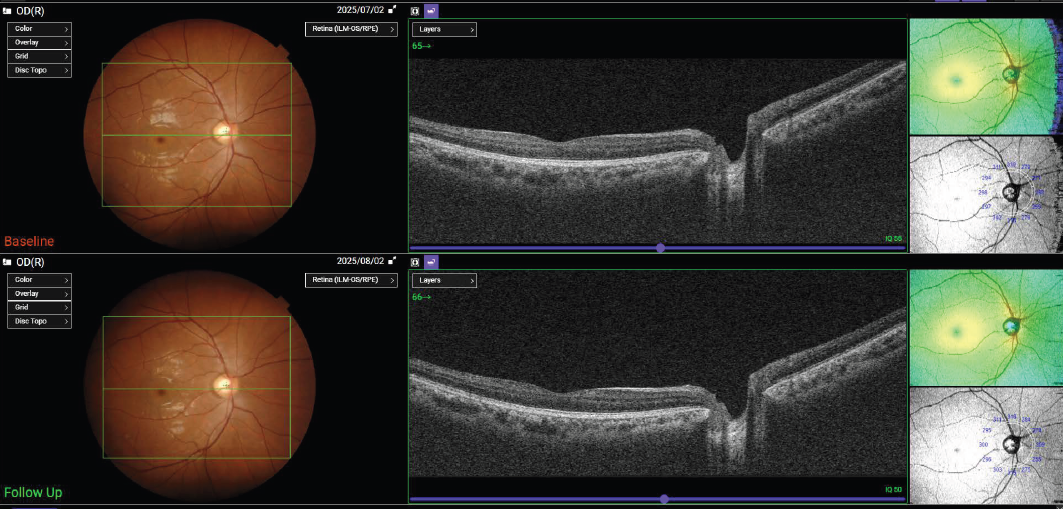Click the folder icon beside follow-up OD(R)
Viewport: 1063px width, 509px height.
7,262
